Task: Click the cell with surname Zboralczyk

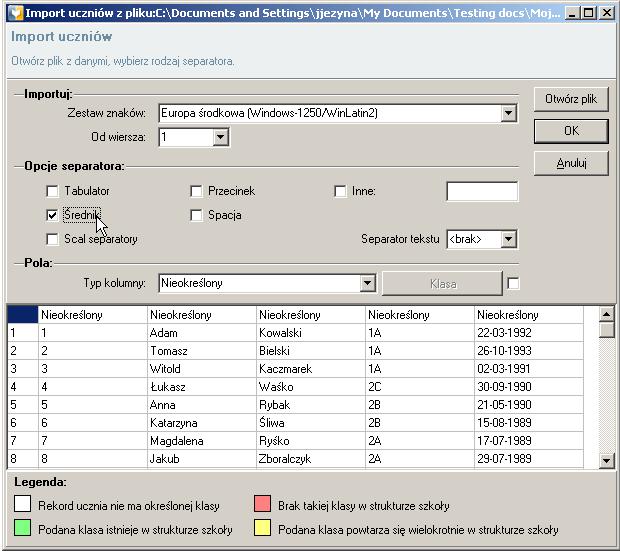Action: (311, 459)
